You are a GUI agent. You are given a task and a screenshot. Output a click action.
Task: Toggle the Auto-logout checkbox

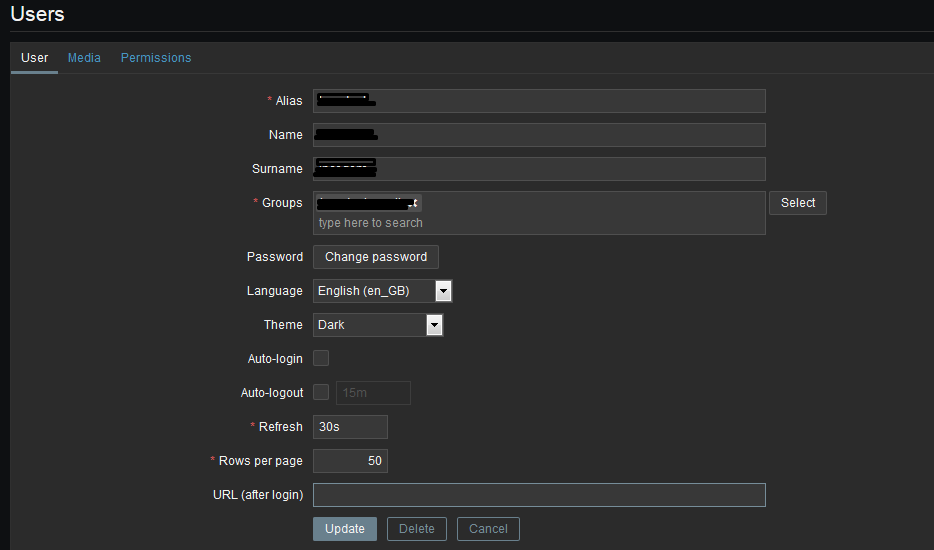pos(321,392)
